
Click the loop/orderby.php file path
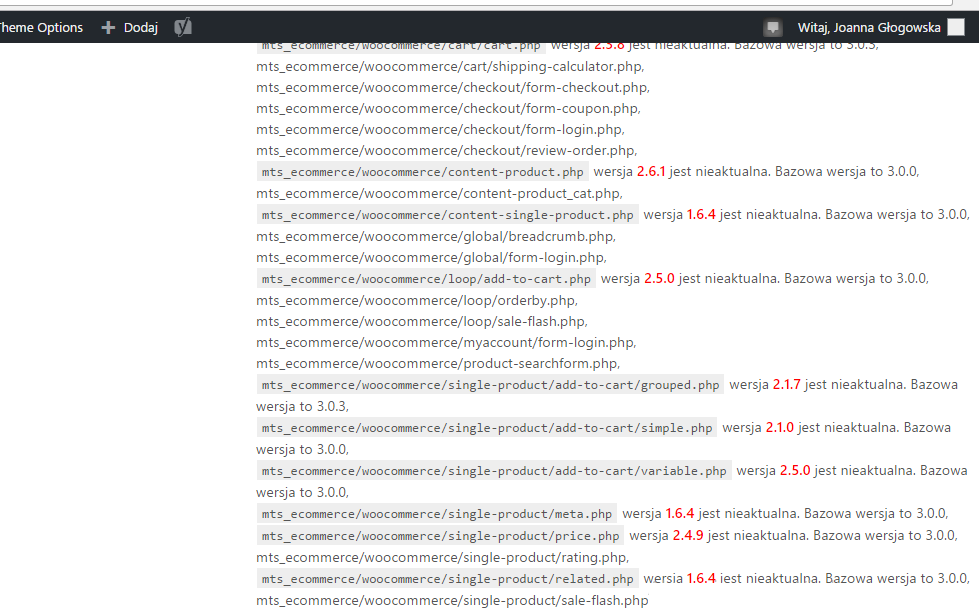[x=417, y=301]
